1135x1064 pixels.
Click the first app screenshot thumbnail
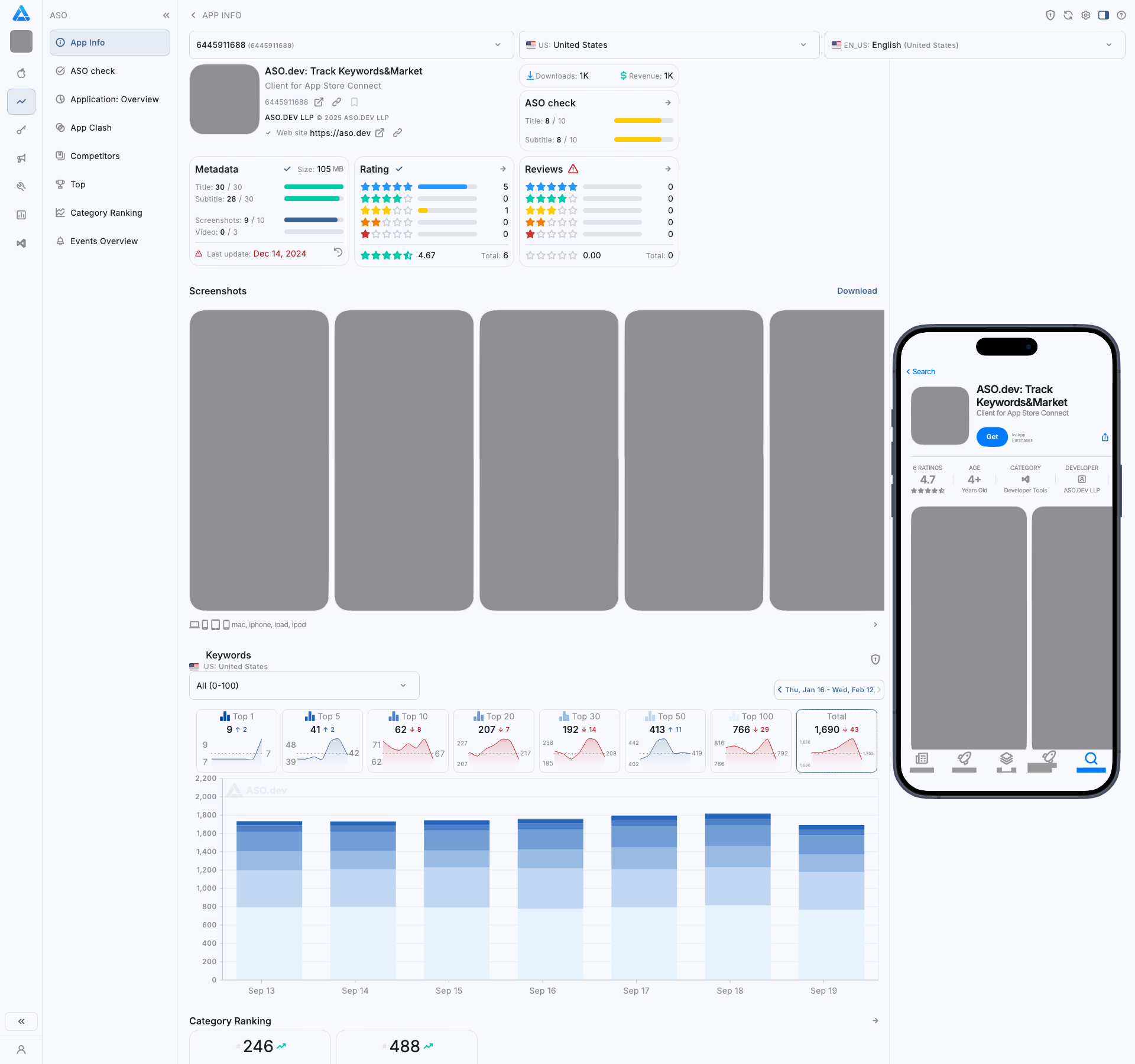[259, 460]
